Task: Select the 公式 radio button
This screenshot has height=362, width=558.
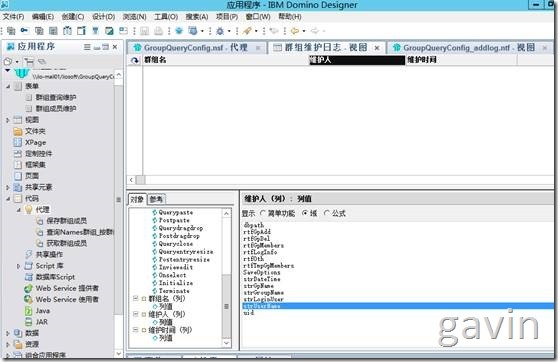Action: coord(327,213)
